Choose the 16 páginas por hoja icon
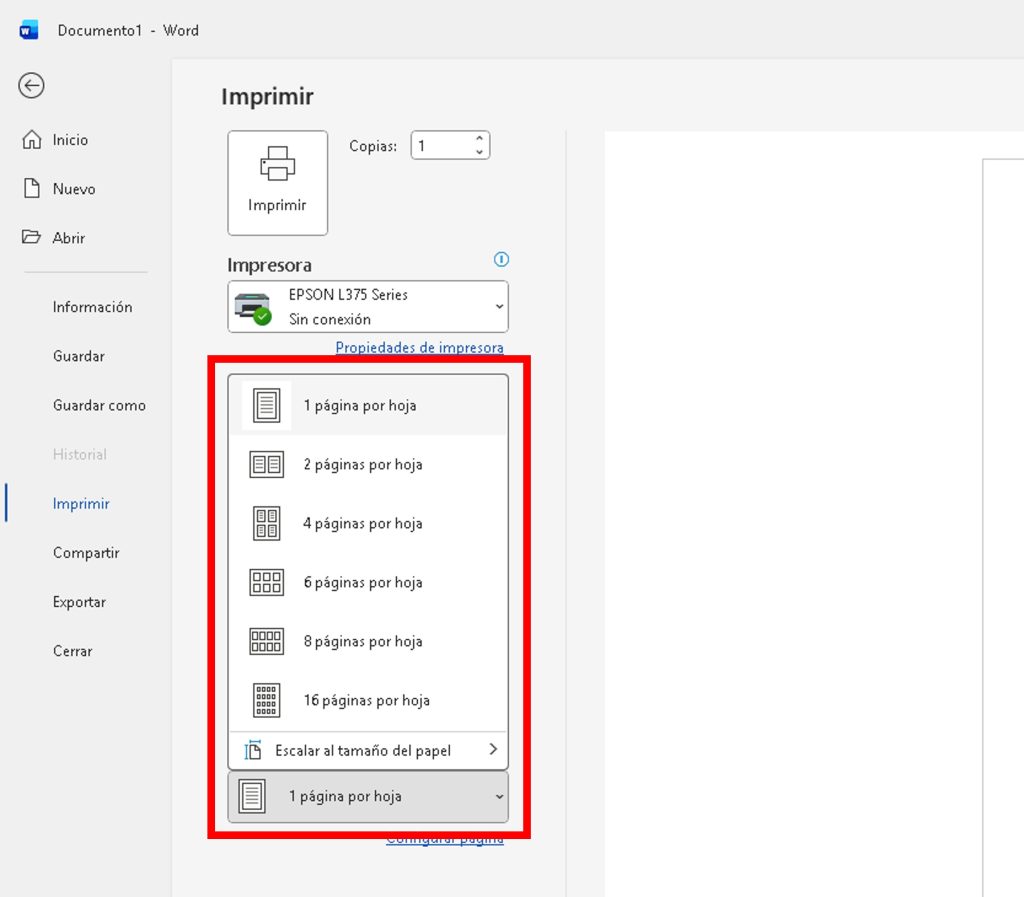The image size is (1024, 897). 266,700
